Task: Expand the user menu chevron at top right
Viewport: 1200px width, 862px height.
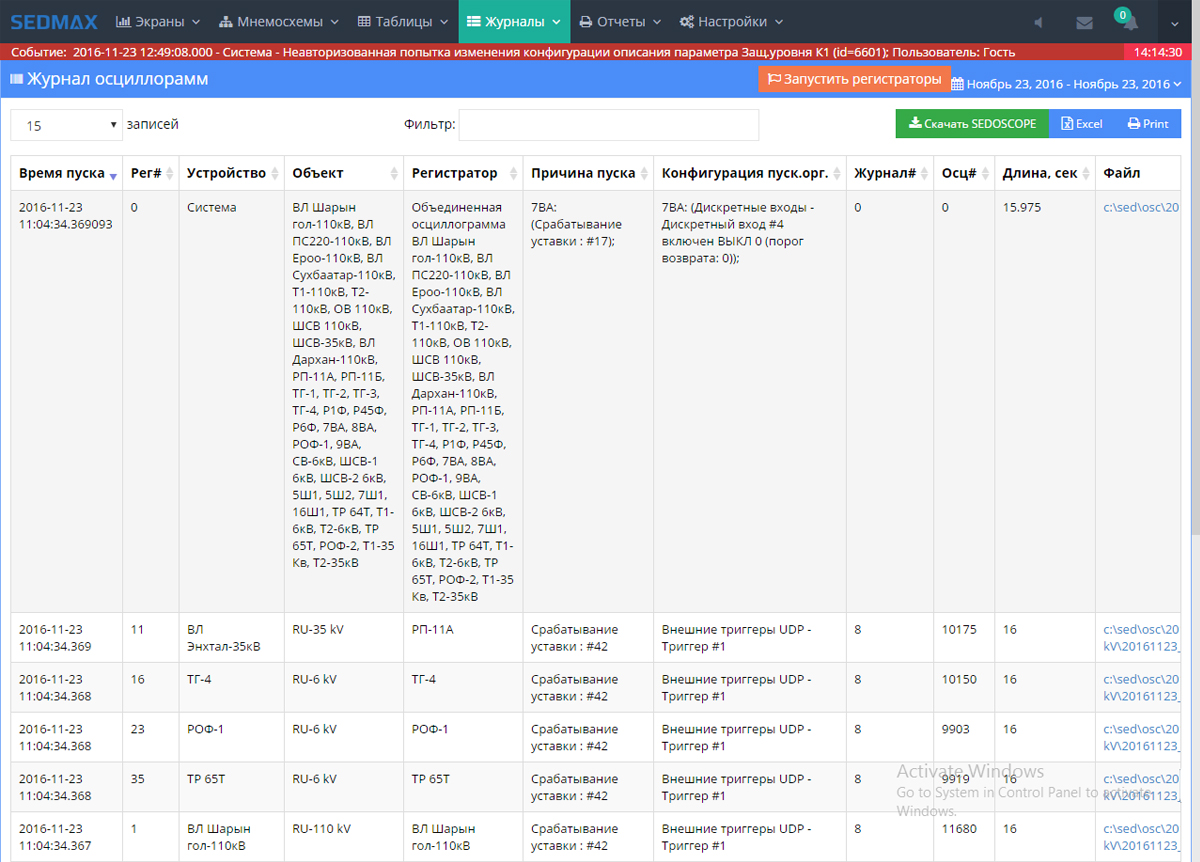Action: (1175, 22)
